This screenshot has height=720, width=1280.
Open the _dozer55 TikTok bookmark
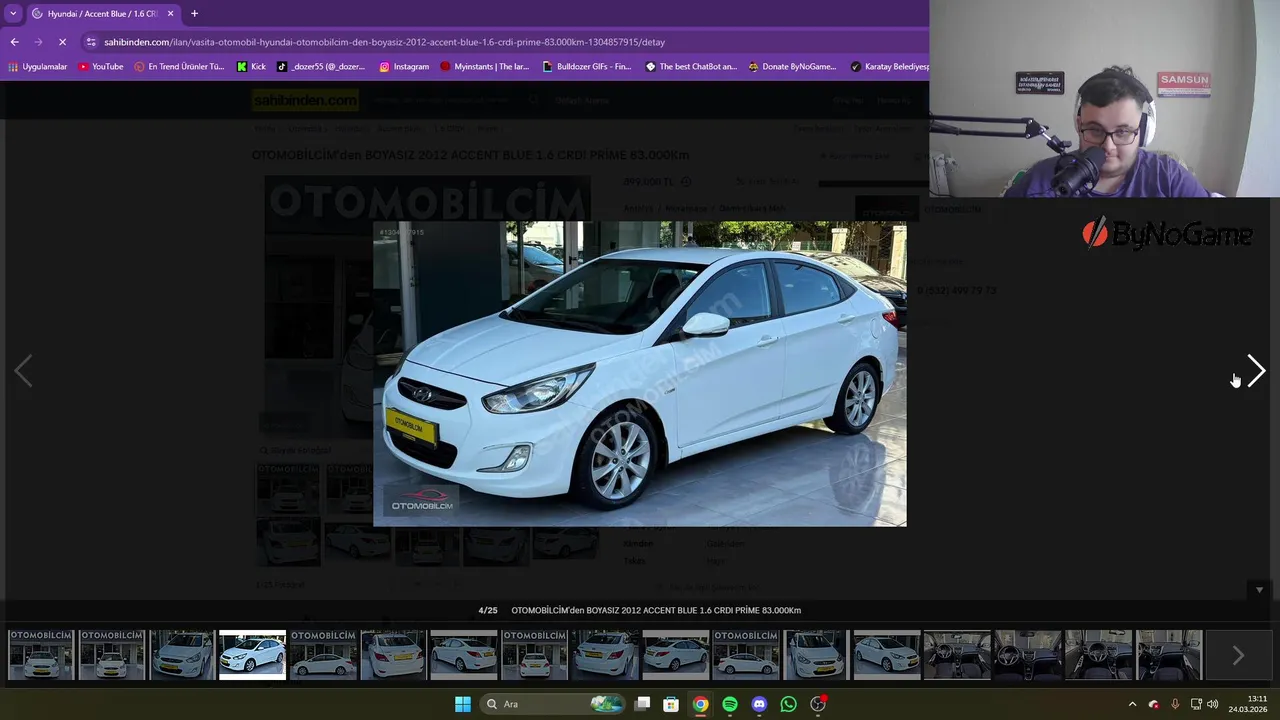[x=321, y=67]
